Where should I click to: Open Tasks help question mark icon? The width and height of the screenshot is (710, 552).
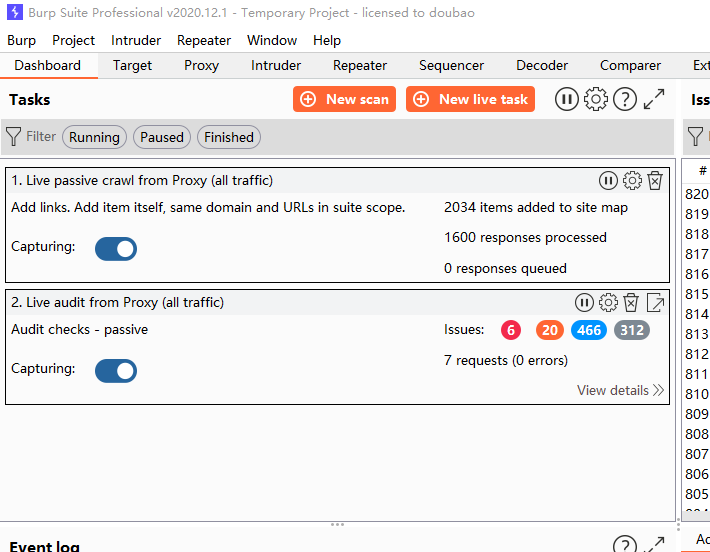tap(625, 99)
